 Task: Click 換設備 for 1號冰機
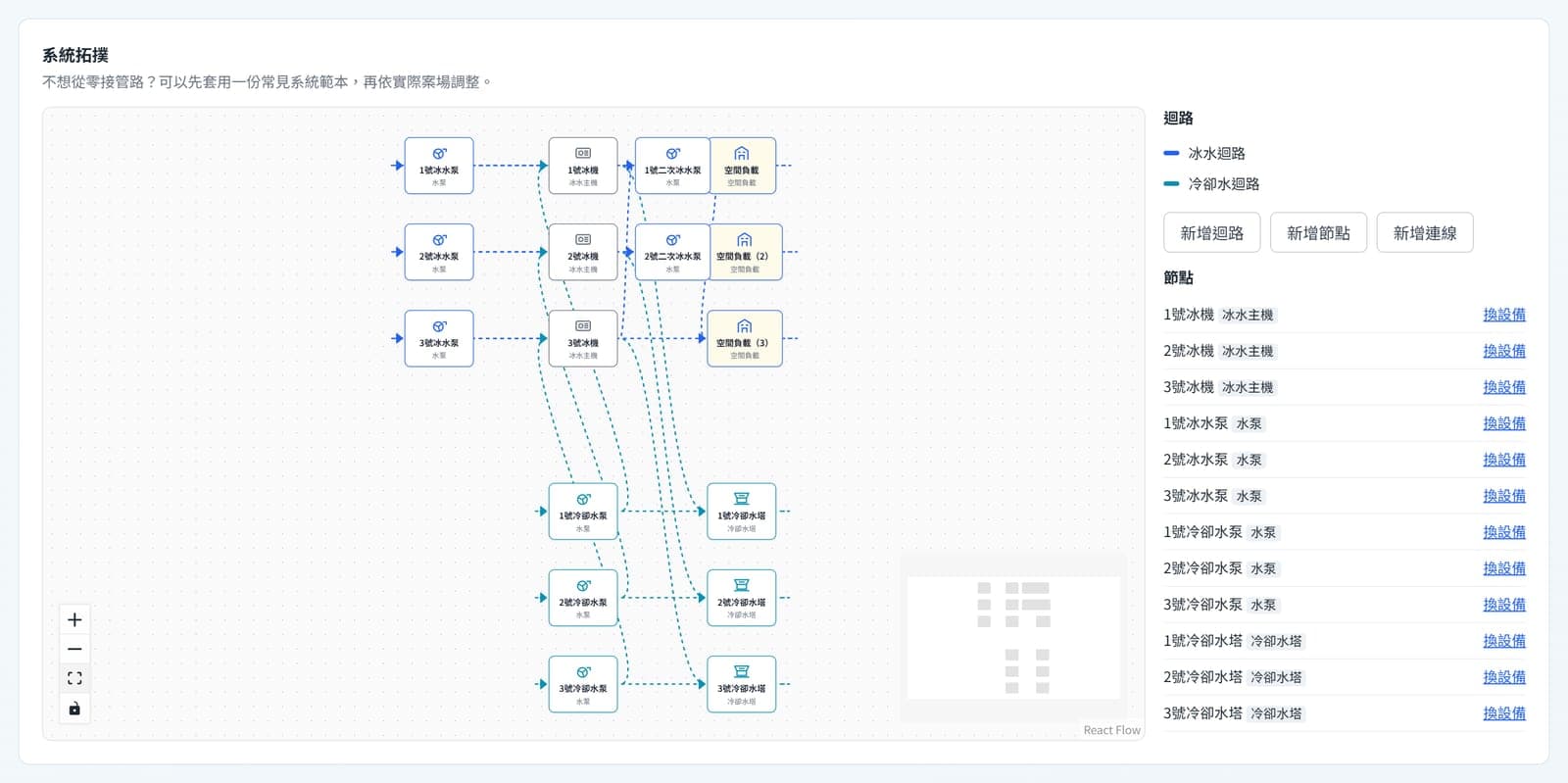[x=1504, y=315]
